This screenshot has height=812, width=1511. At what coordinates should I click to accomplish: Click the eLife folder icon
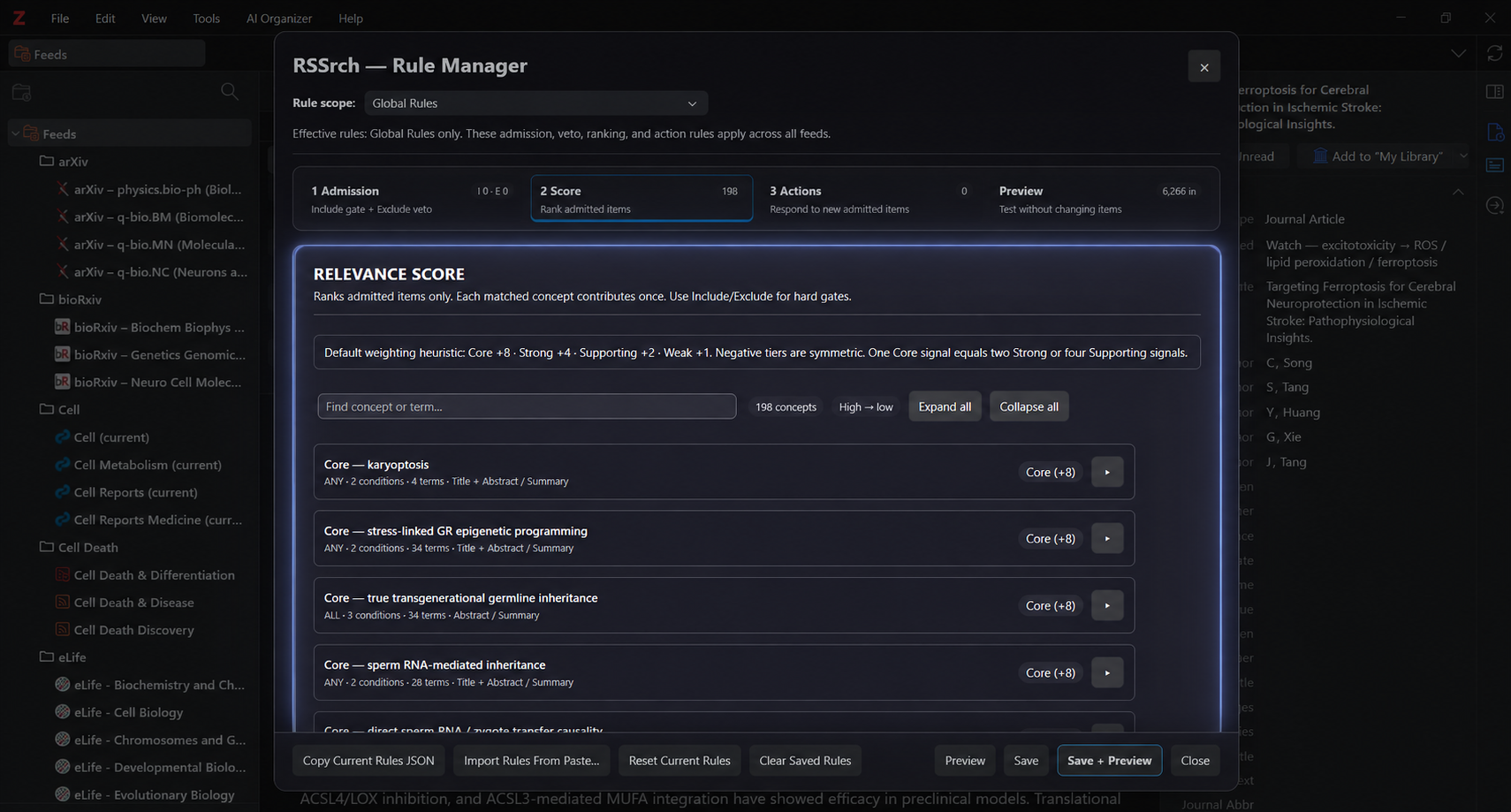click(x=47, y=656)
